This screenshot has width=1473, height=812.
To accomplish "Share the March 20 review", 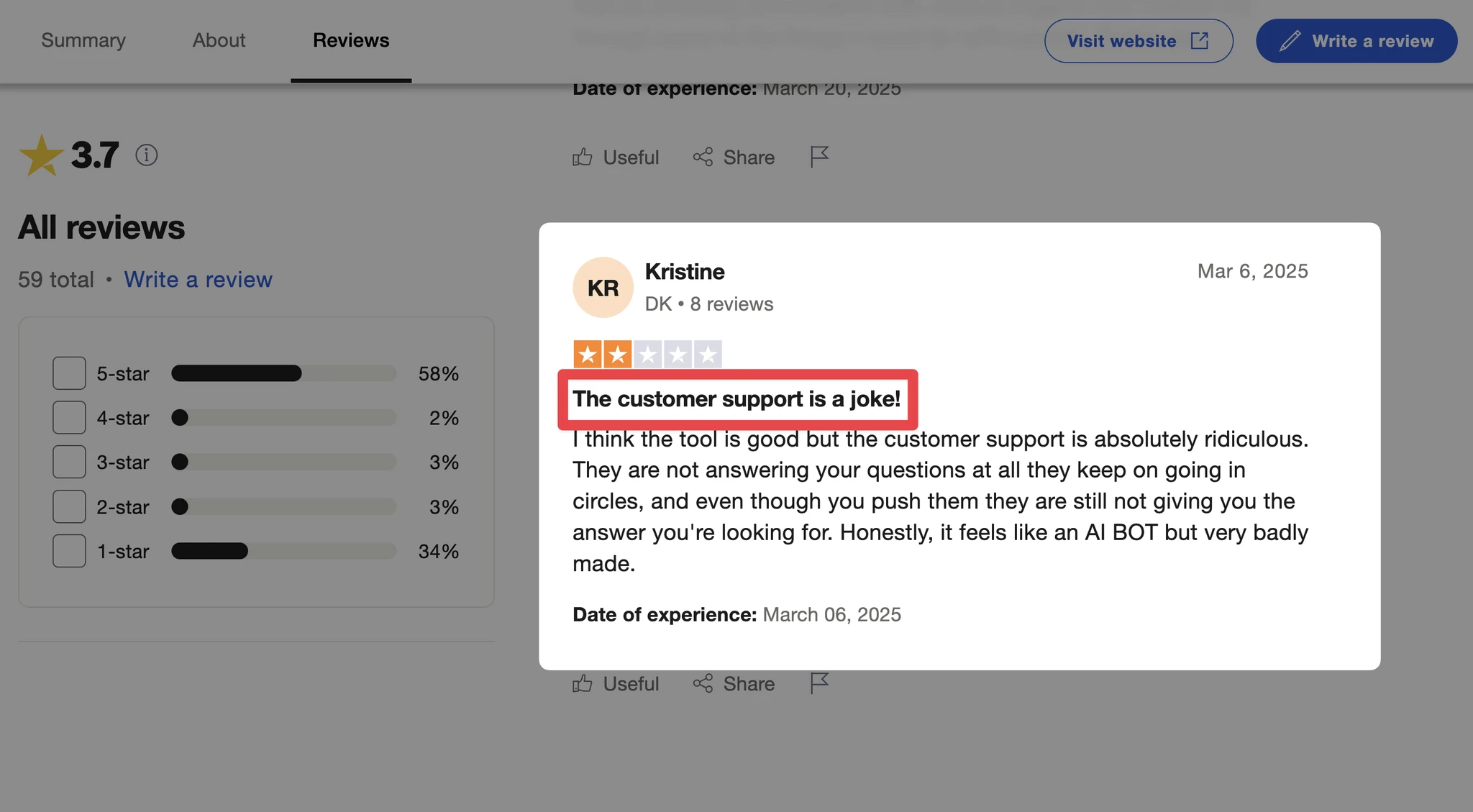I will pos(734,157).
